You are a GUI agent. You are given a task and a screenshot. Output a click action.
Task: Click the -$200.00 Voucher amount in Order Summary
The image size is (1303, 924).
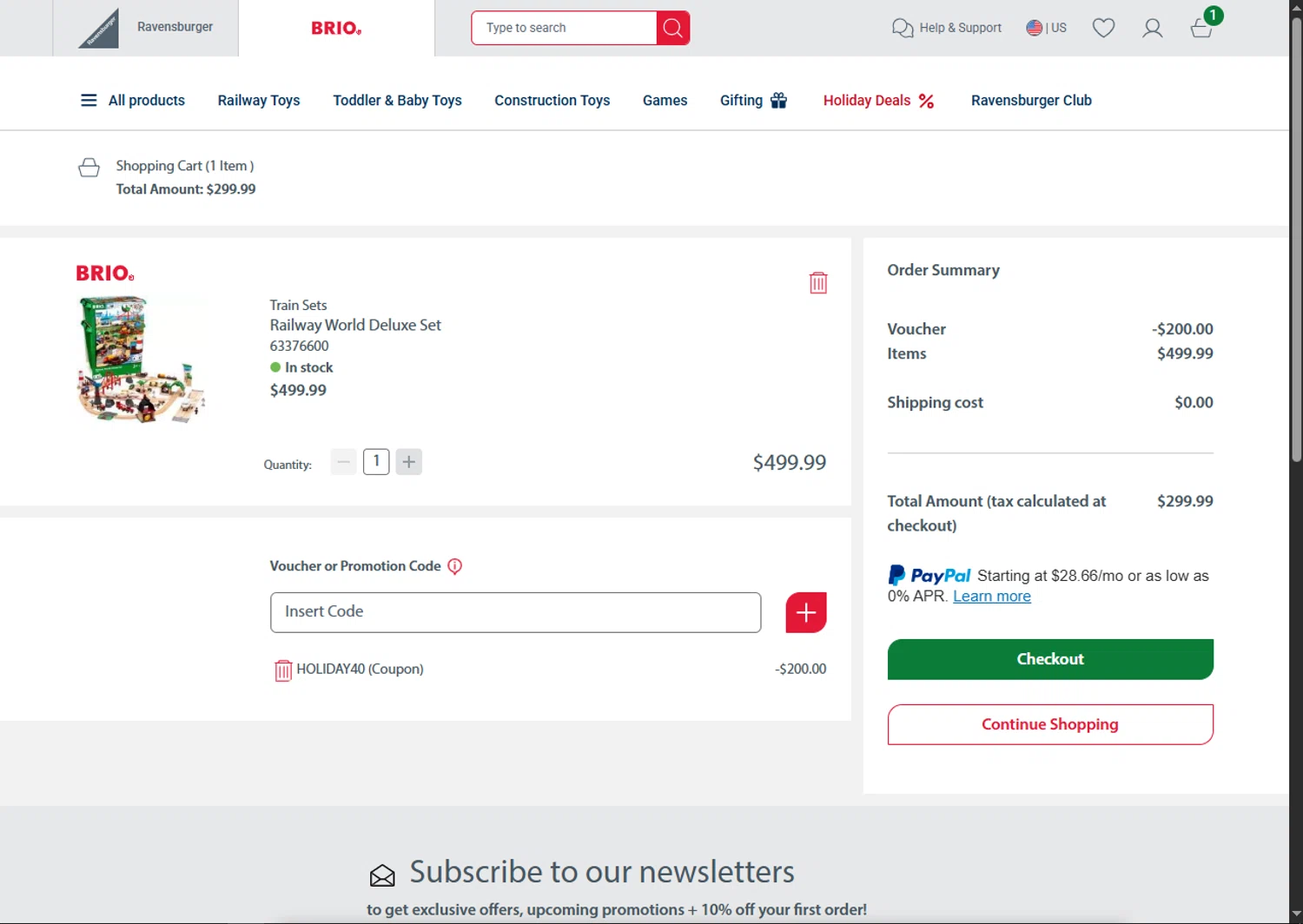coord(1182,329)
